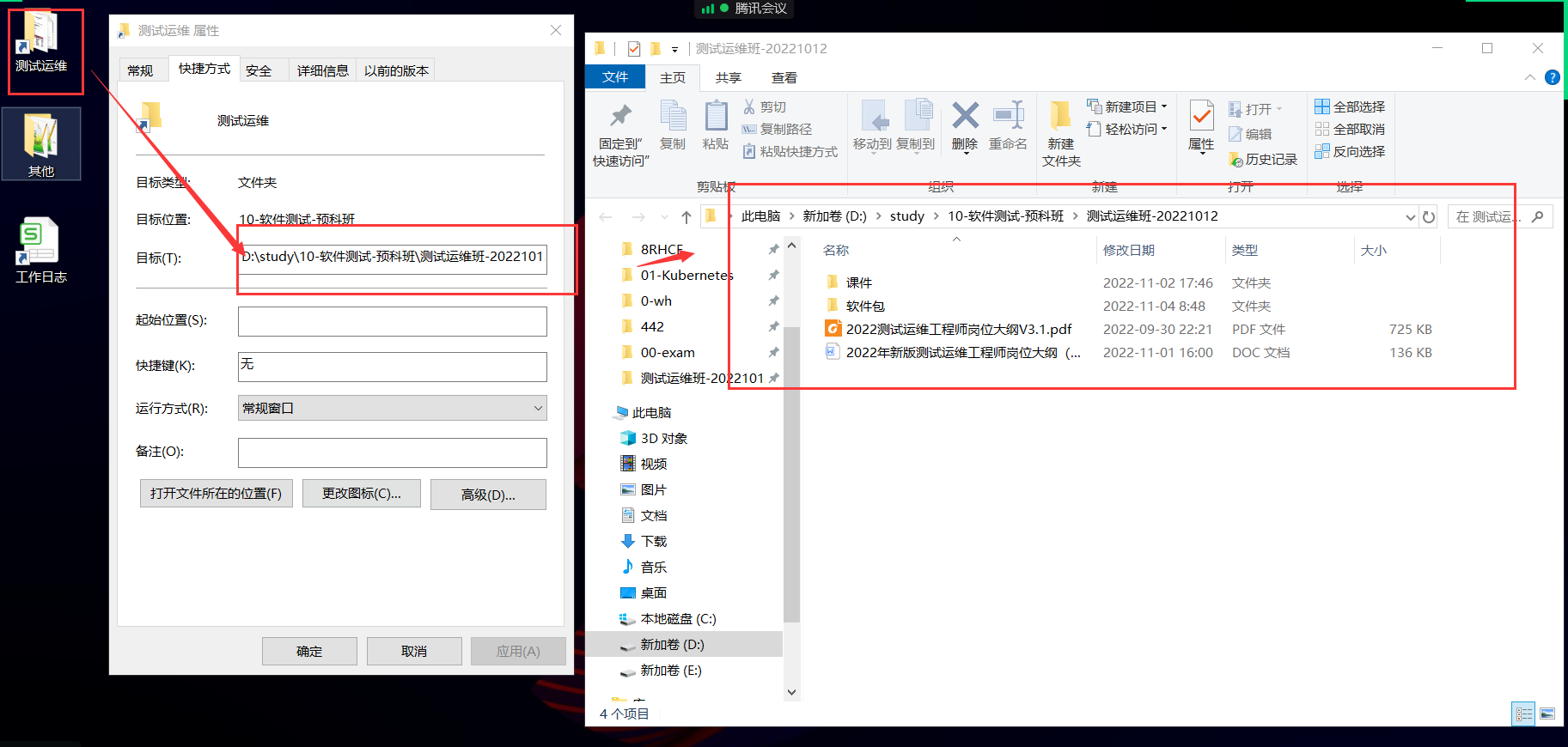Open the 运行方式 常规窗口 combo box
Screen dimensions: 1568x747
(x=393, y=408)
